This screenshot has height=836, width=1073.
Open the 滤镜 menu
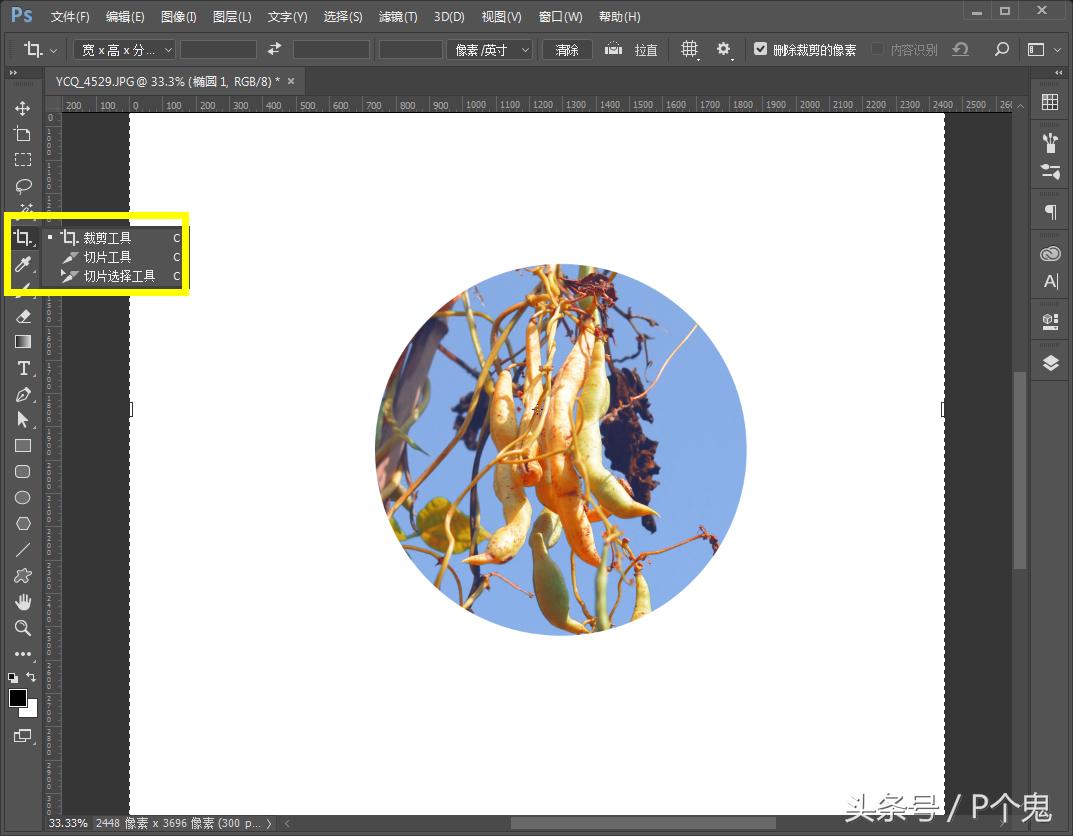pos(396,16)
